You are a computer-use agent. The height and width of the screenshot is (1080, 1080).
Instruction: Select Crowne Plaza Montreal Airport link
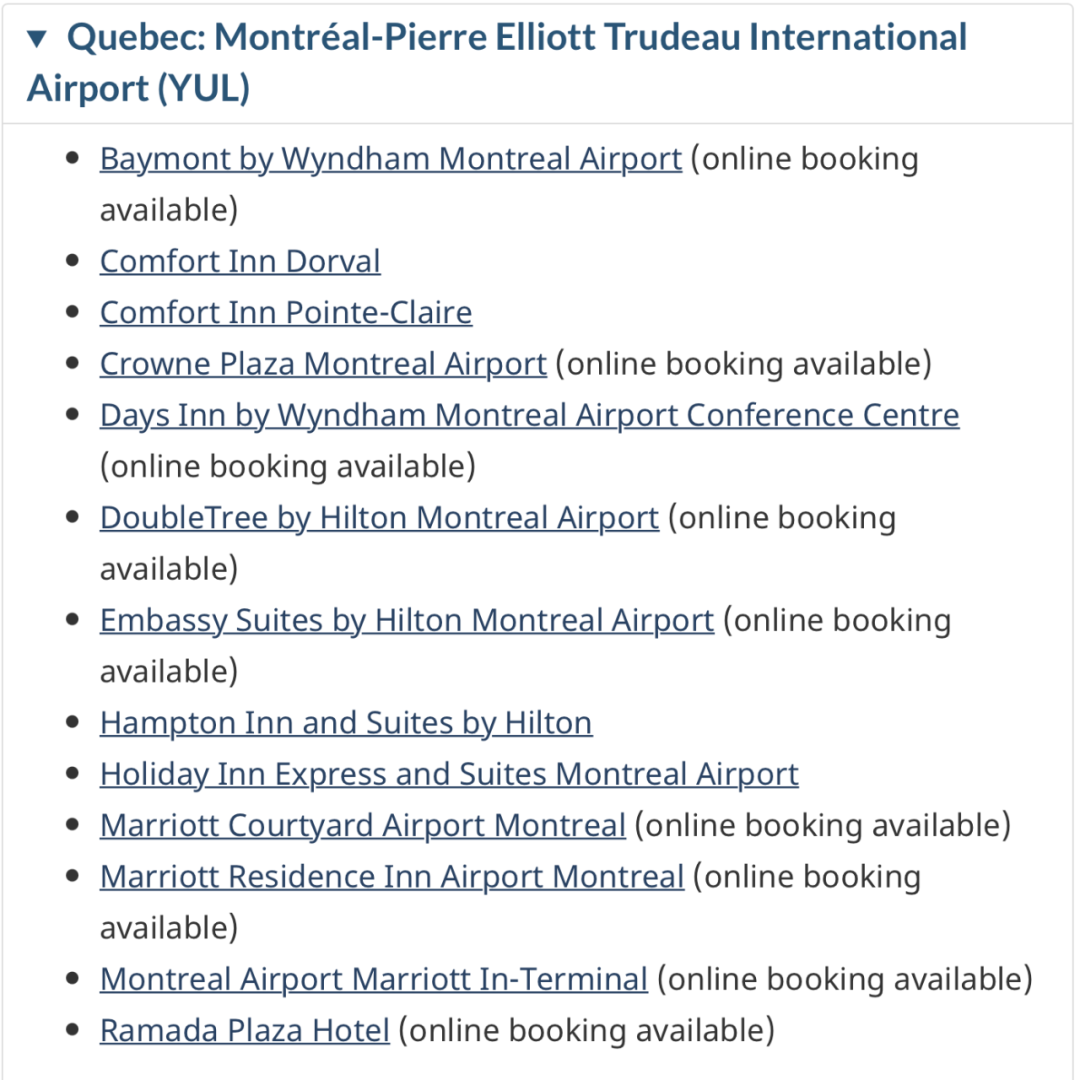(323, 364)
